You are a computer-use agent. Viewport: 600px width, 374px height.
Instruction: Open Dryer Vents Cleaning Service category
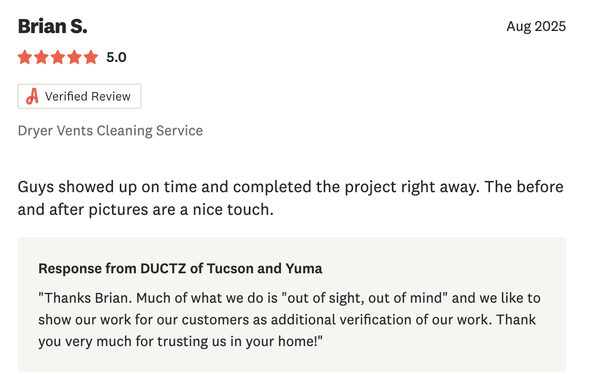pos(110,131)
